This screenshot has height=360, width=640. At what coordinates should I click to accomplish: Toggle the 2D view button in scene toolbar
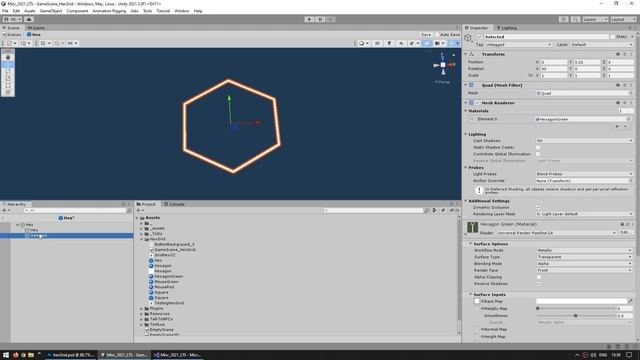378,43
